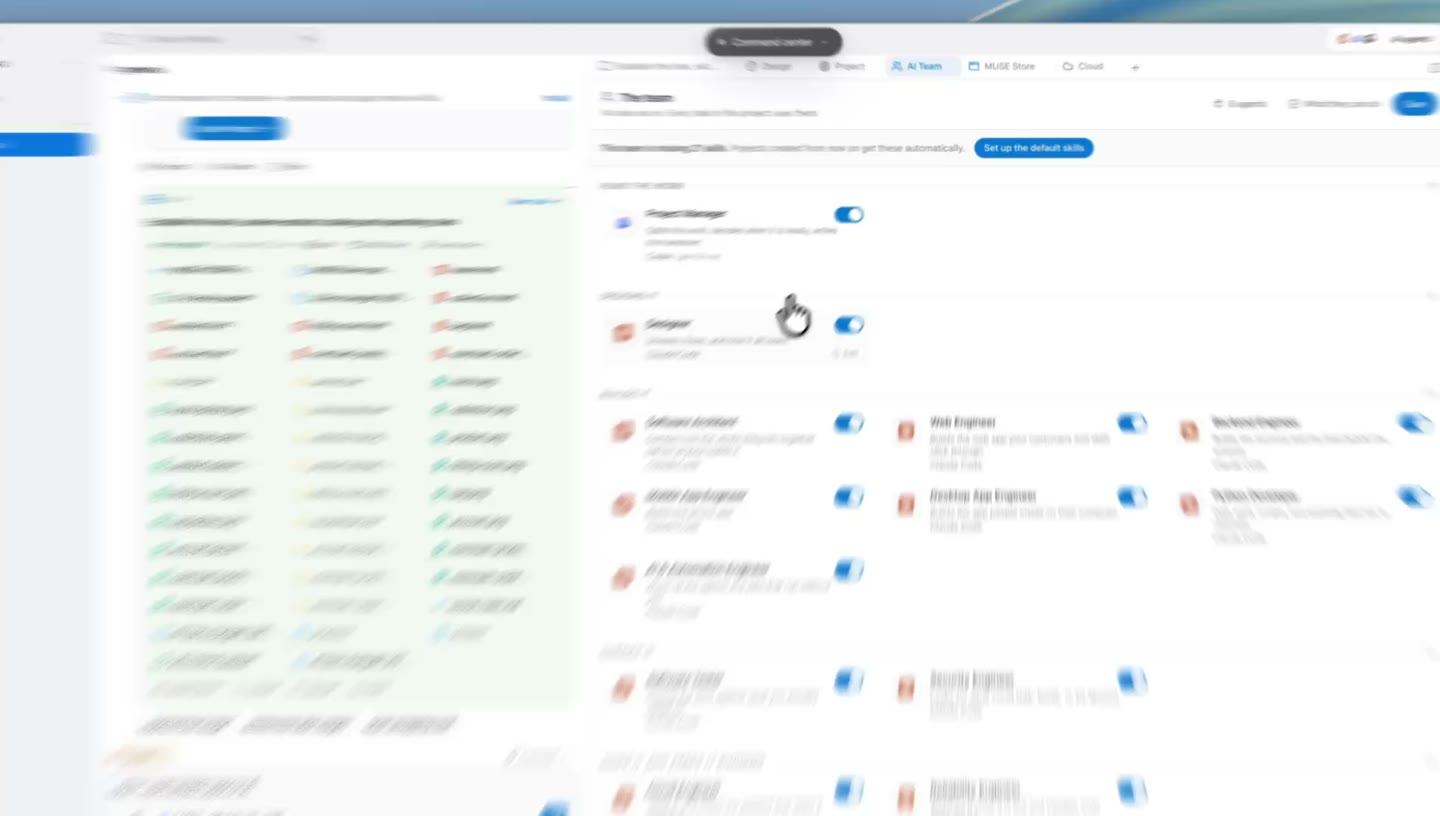Image resolution: width=1440 pixels, height=816 pixels.
Task: Click the Backend Engineer role icon
Action: [1189, 431]
